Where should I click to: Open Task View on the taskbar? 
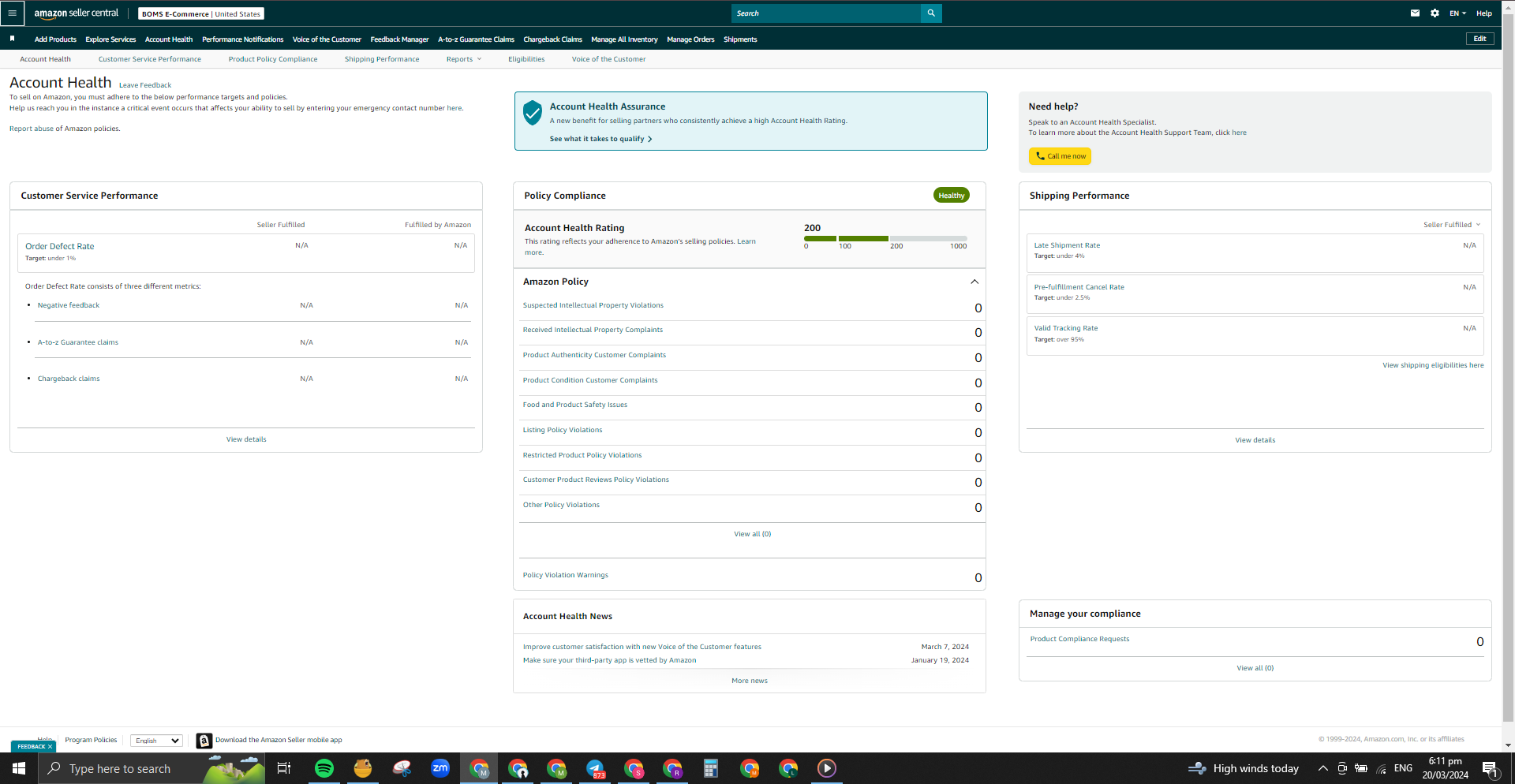(284, 768)
